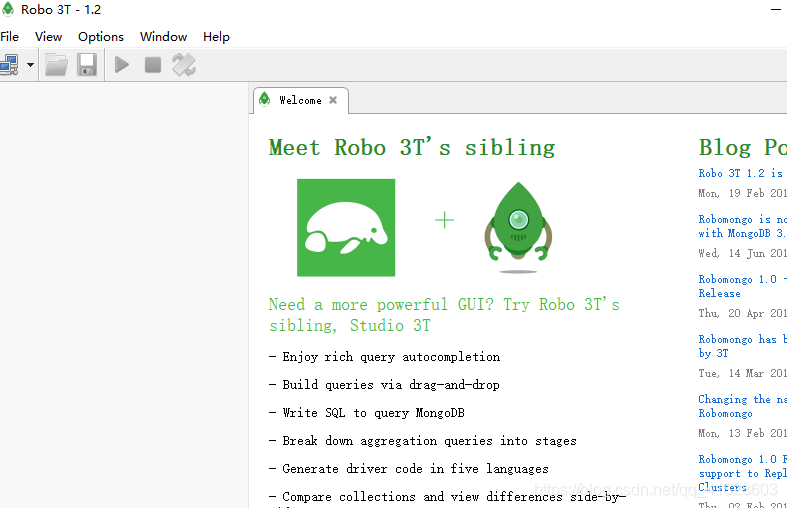Click the Thu, 20 Apr date text
This screenshot has height=508, width=787.
point(742,313)
